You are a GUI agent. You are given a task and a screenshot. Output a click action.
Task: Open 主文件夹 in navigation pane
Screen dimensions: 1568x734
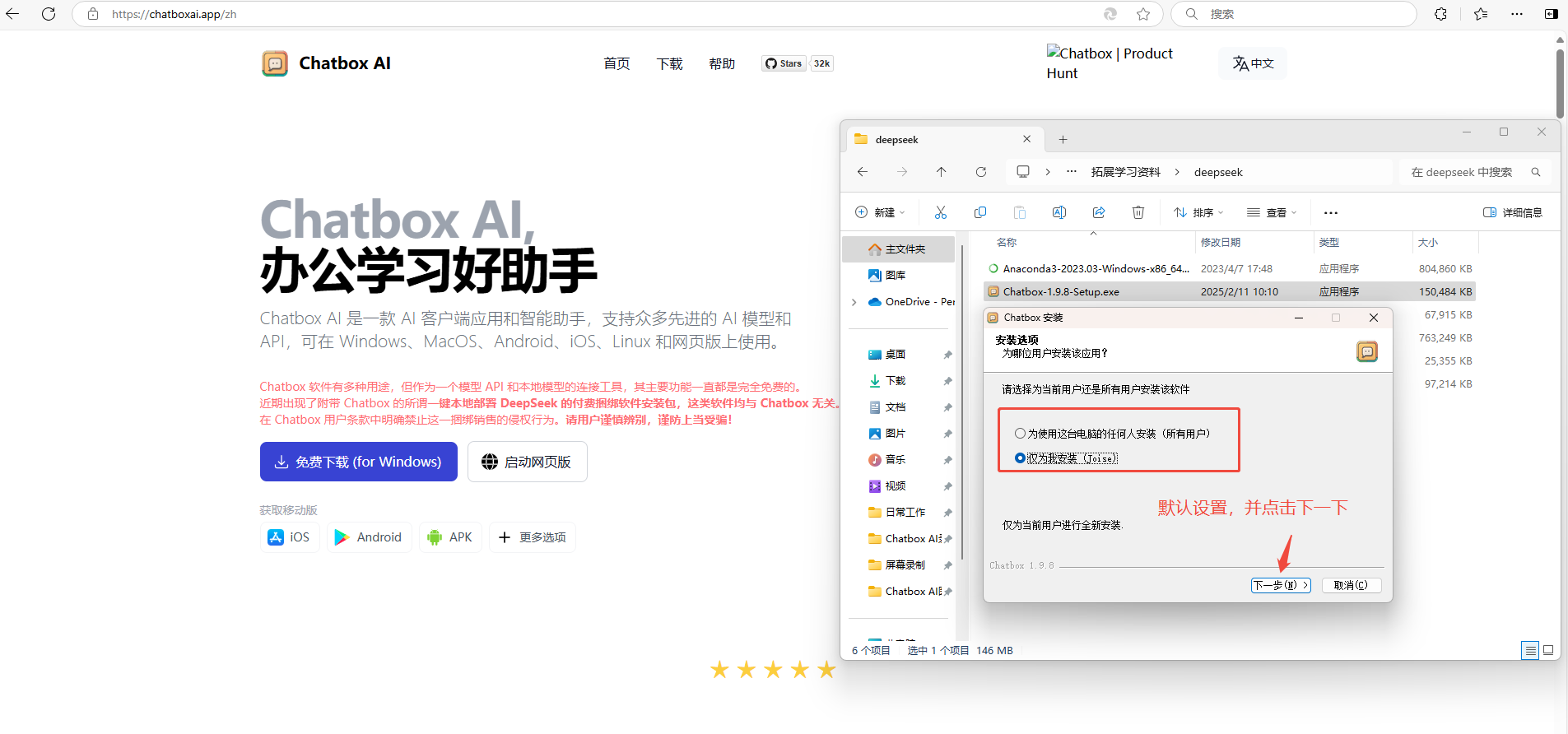(x=899, y=249)
